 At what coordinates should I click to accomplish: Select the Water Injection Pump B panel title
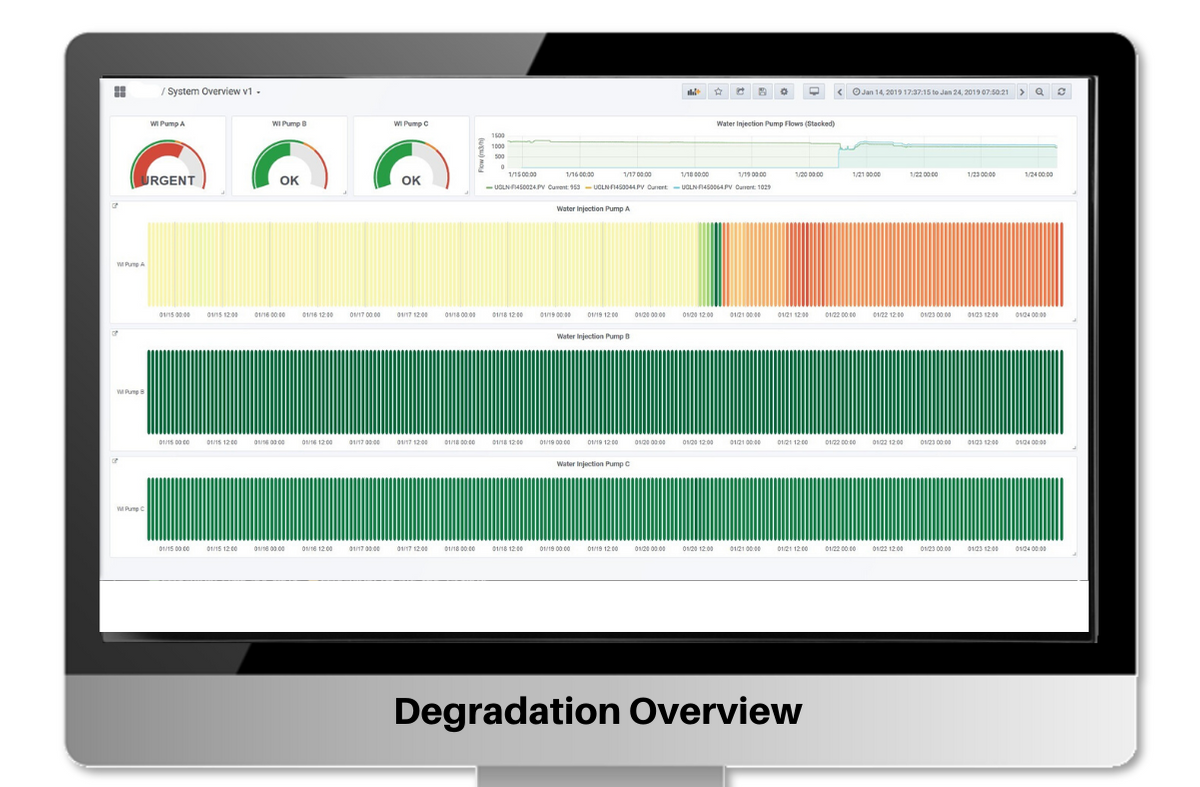595,337
